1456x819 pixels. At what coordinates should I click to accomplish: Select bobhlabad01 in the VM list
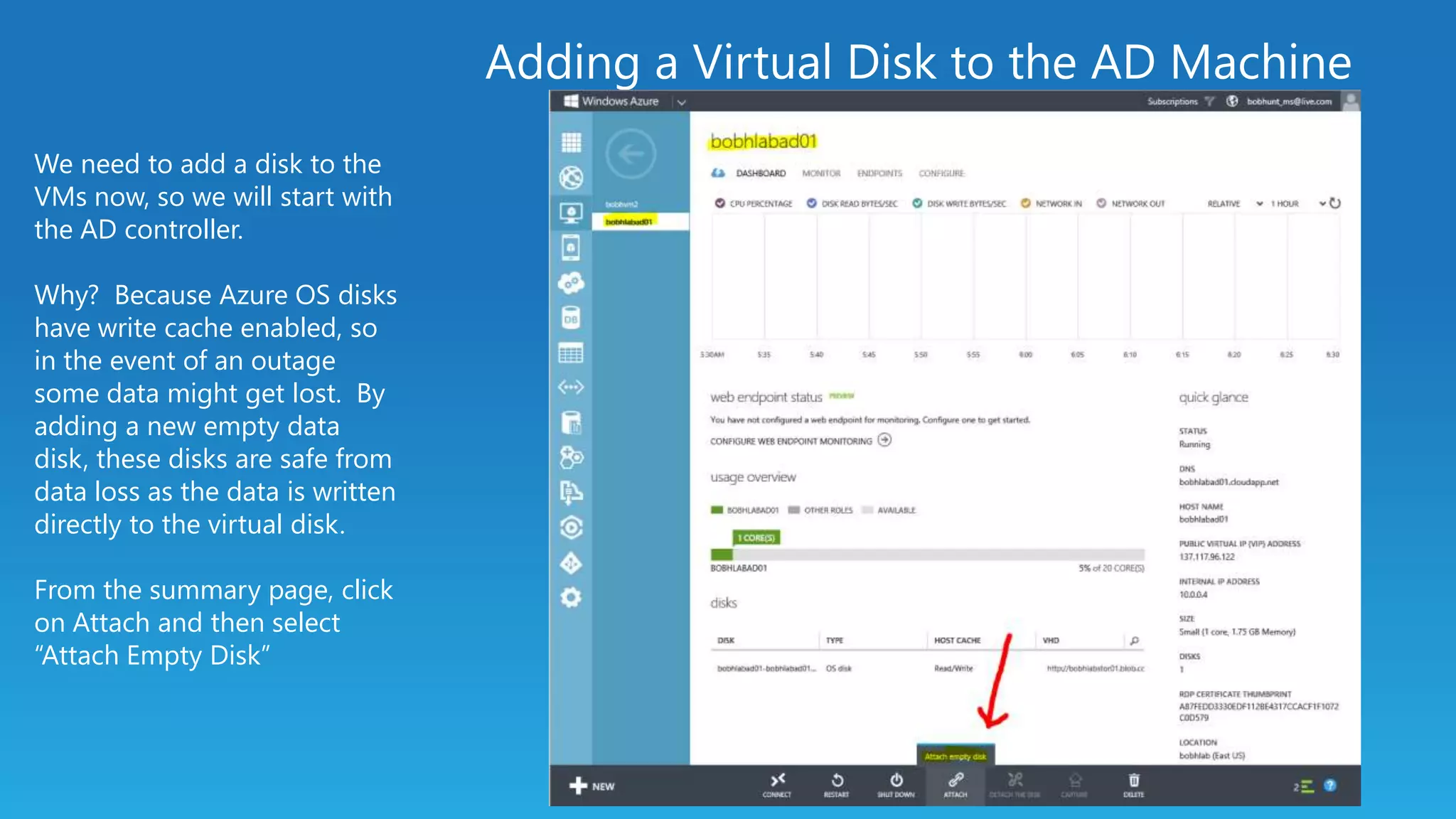tap(640, 222)
